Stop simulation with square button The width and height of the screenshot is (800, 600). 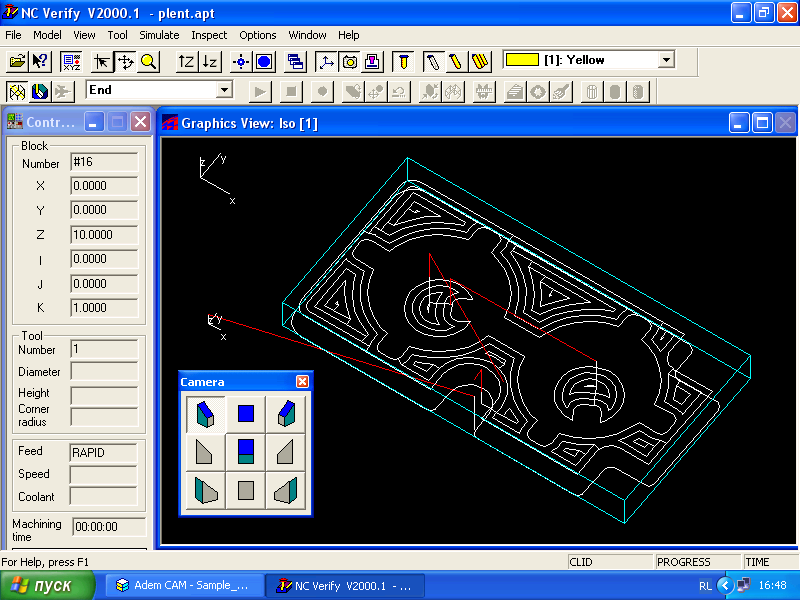pos(291,92)
